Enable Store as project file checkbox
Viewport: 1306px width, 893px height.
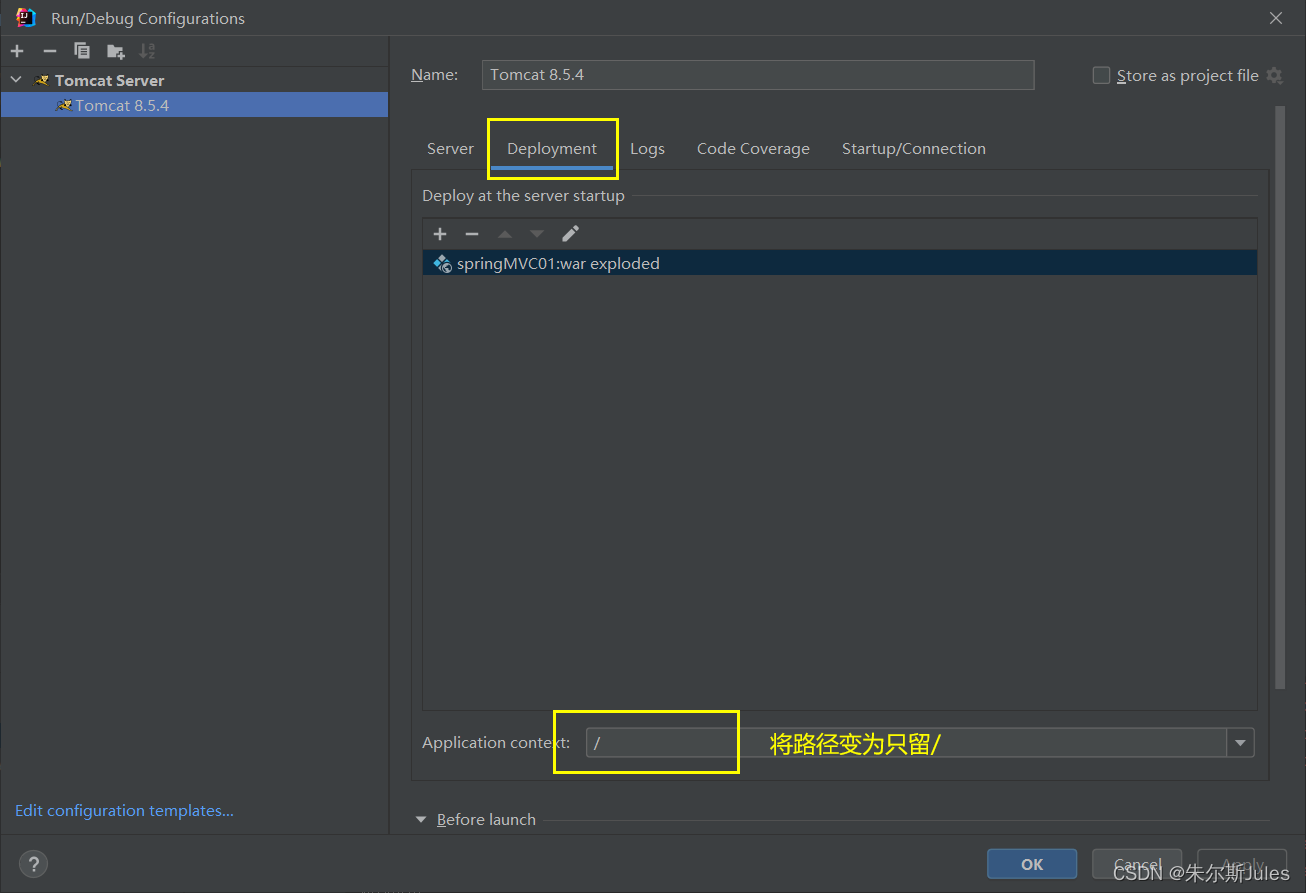[x=1101, y=75]
